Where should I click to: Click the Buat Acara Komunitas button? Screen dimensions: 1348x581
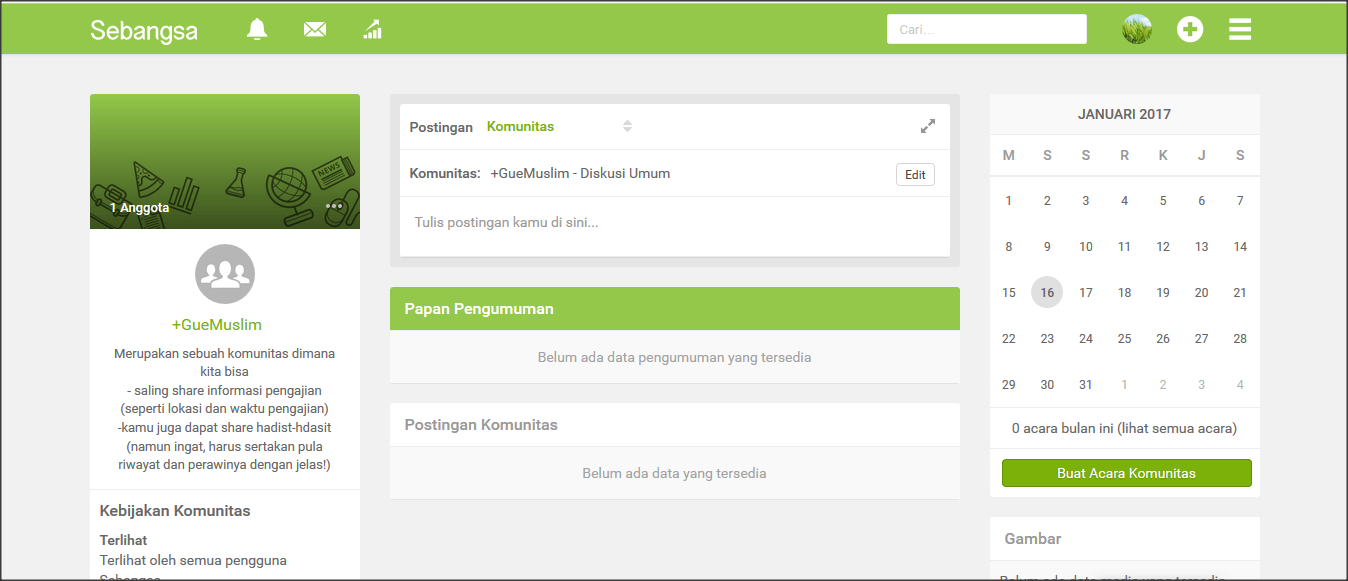[1126, 473]
